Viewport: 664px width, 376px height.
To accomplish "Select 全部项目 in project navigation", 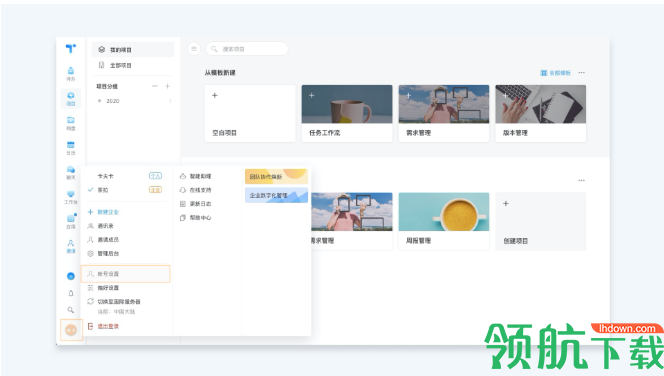I will coord(133,65).
